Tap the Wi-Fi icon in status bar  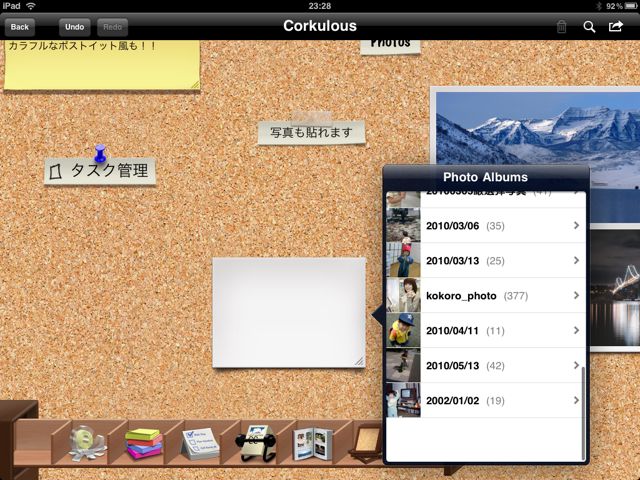(x=31, y=6)
